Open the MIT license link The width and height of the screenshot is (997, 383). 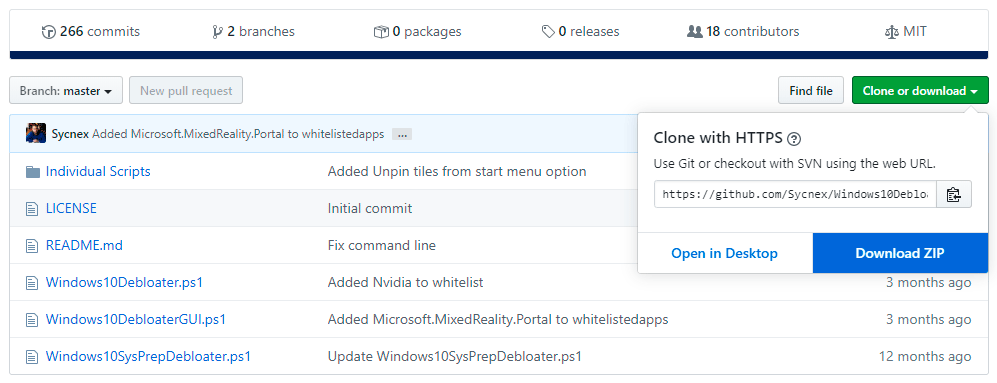905,31
